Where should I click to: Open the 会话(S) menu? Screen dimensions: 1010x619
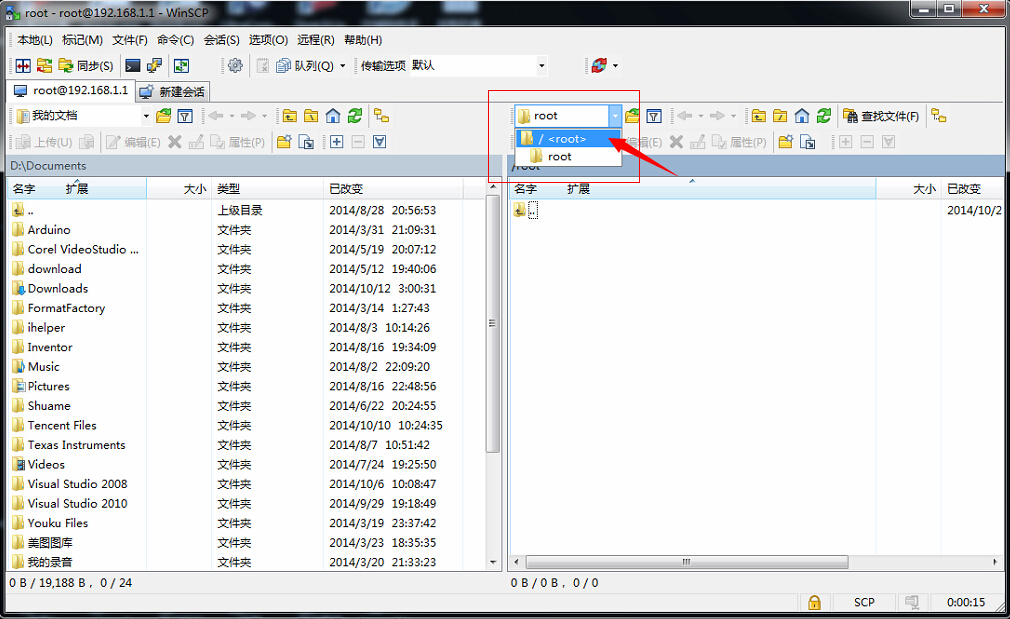222,40
